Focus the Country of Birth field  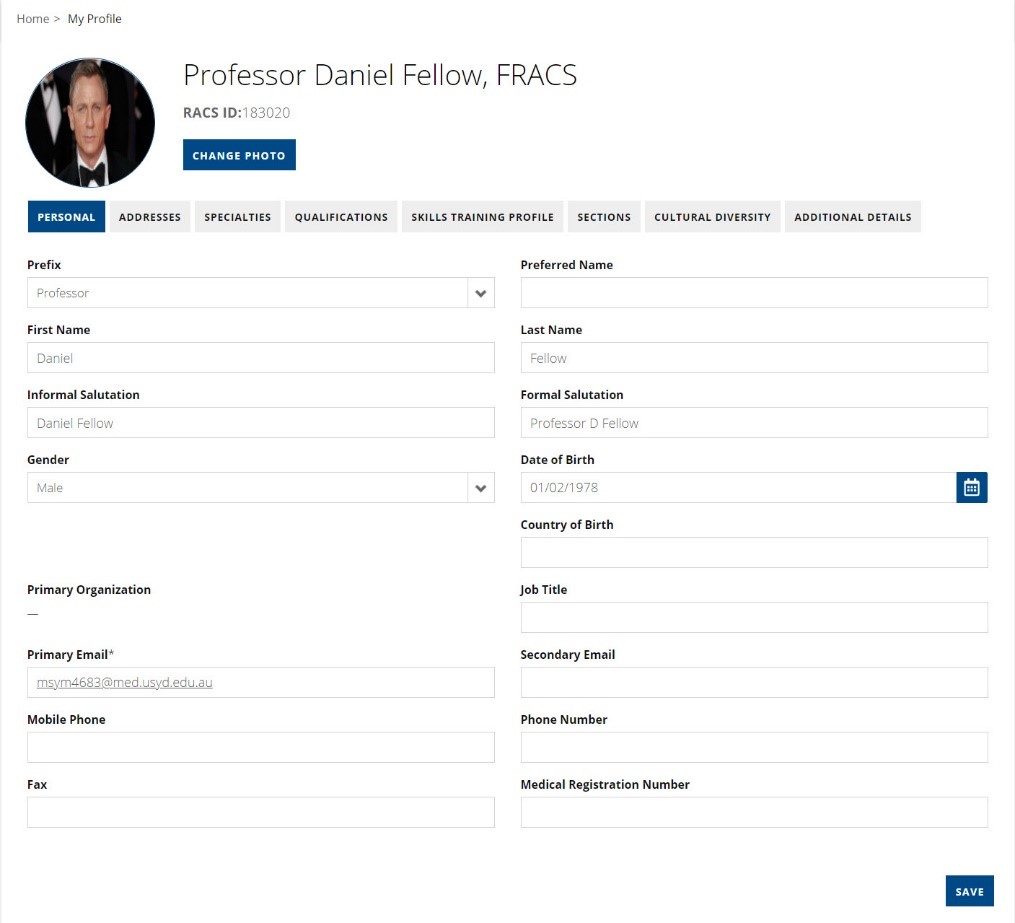click(754, 553)
